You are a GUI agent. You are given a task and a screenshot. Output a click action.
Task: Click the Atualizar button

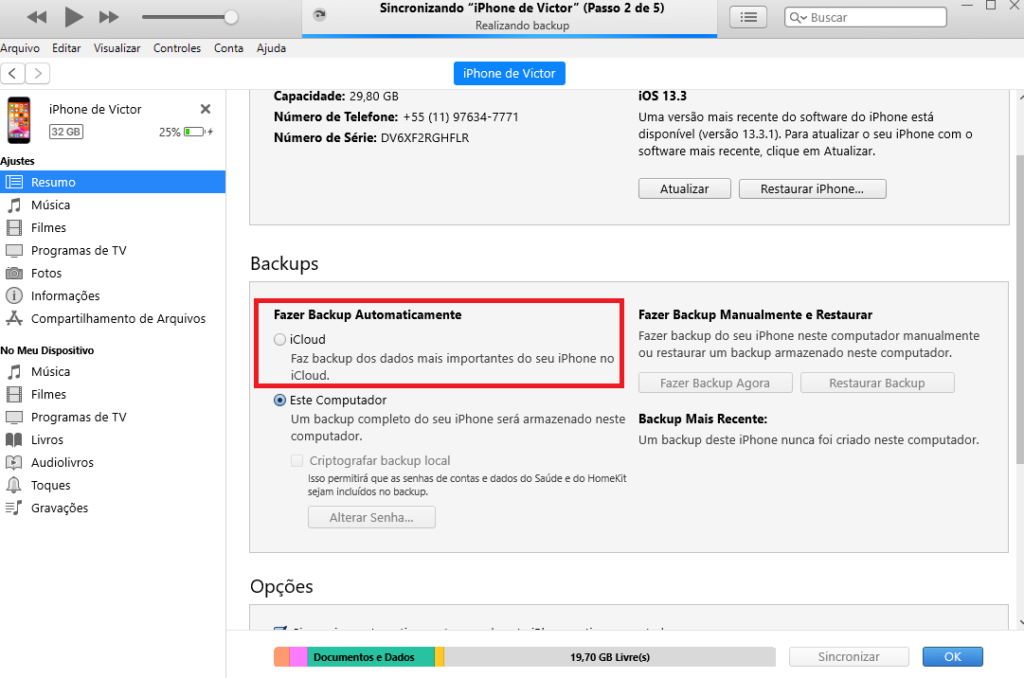(684, 189)
